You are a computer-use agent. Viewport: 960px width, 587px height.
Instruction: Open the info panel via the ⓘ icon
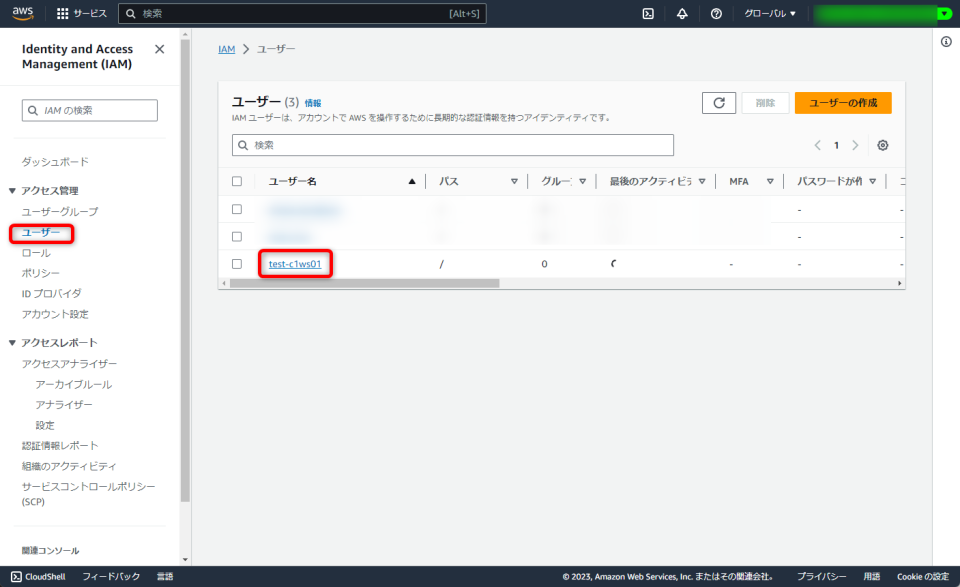click(x=946, y=41)
